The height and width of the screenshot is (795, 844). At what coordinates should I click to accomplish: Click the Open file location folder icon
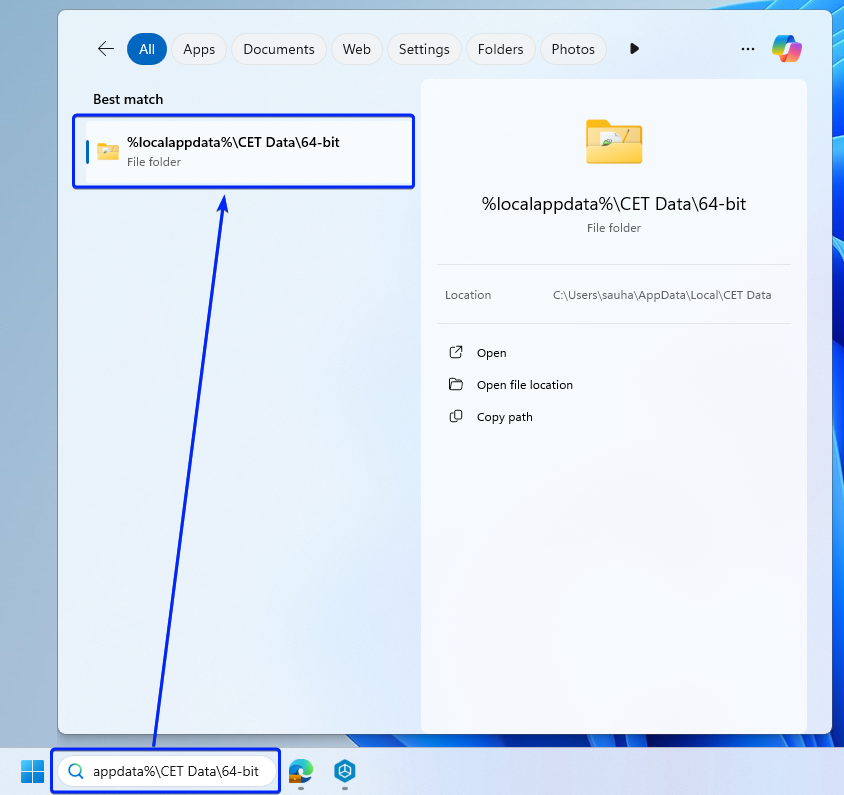click(456, 384)
